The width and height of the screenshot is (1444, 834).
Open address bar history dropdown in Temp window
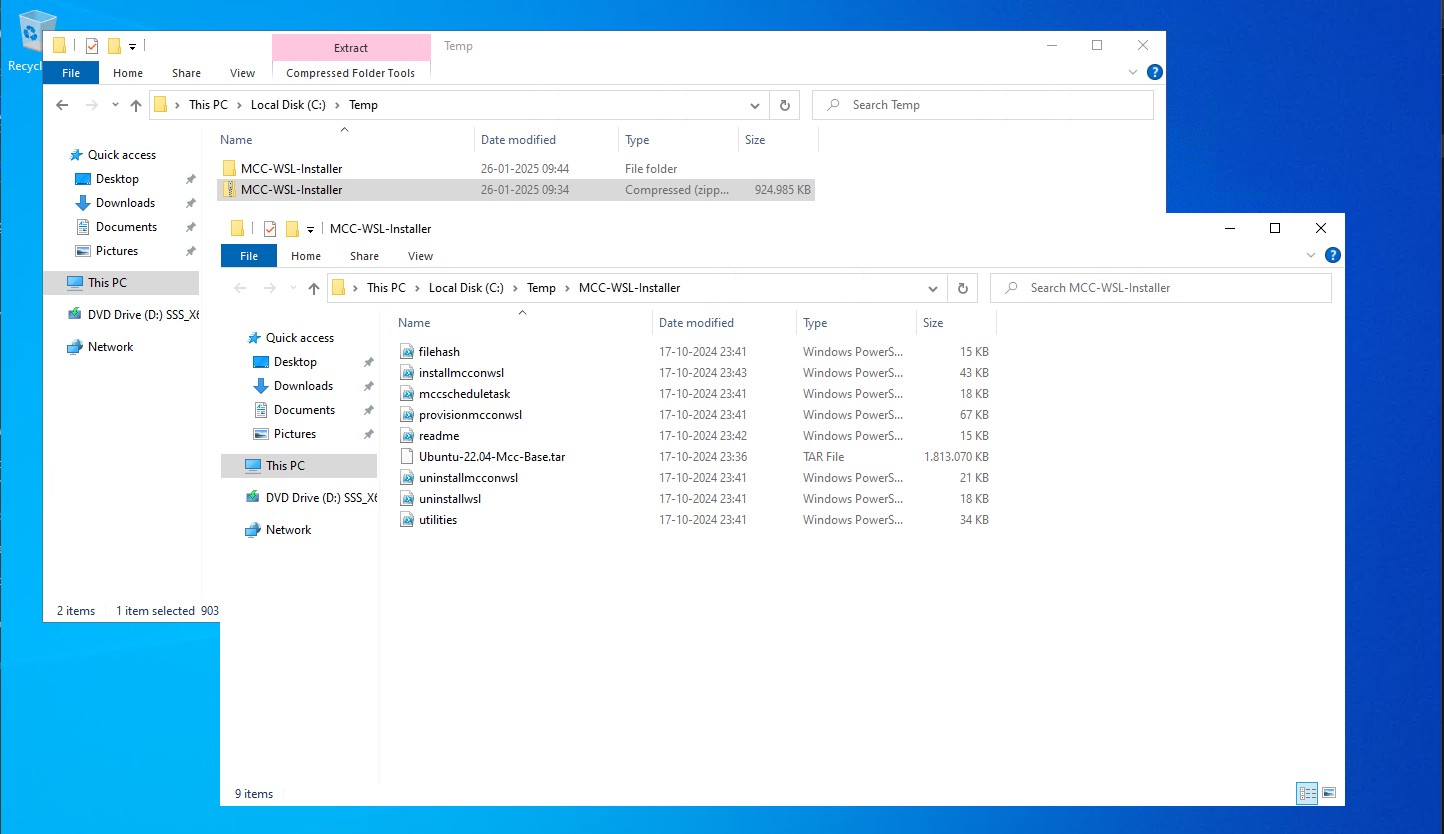pos(755,105)
